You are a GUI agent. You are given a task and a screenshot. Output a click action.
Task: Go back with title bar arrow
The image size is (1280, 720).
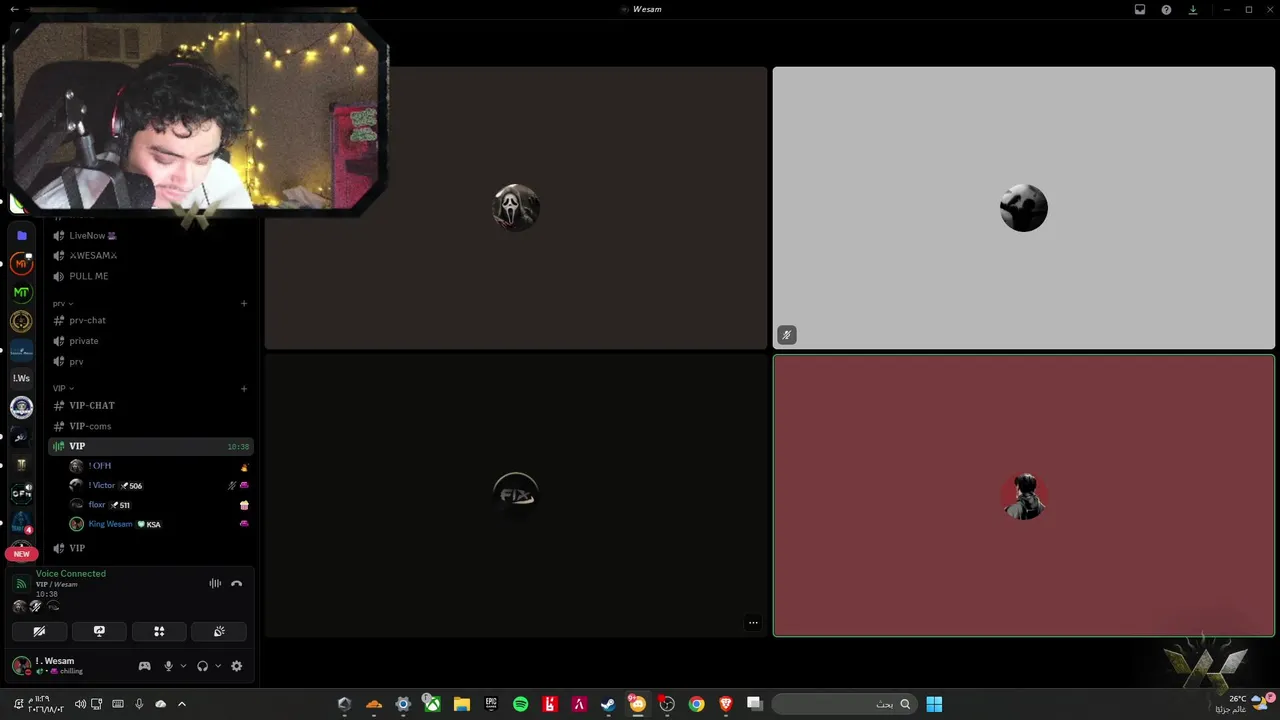click(x=14, y=9)
